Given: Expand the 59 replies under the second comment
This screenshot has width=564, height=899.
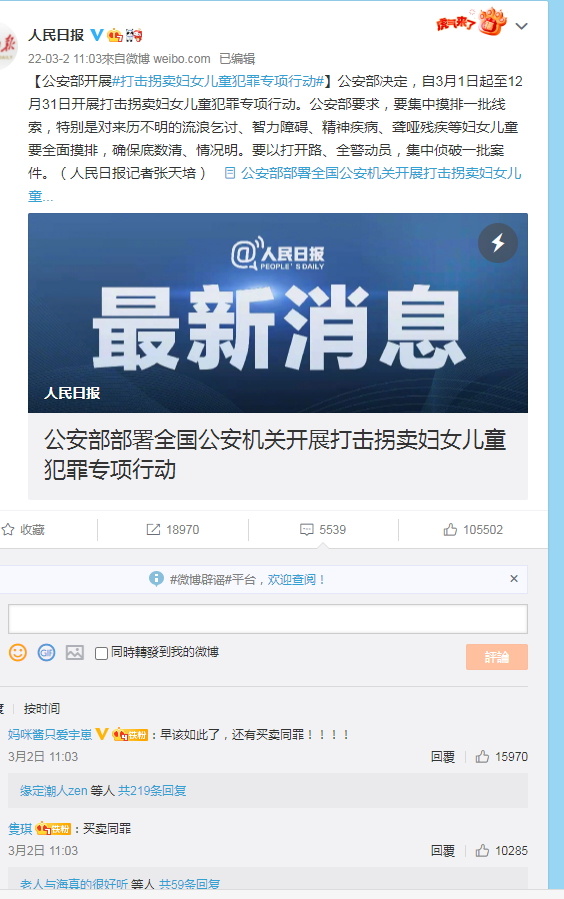Looking at the screenshot, I should (x=189, y=885).
